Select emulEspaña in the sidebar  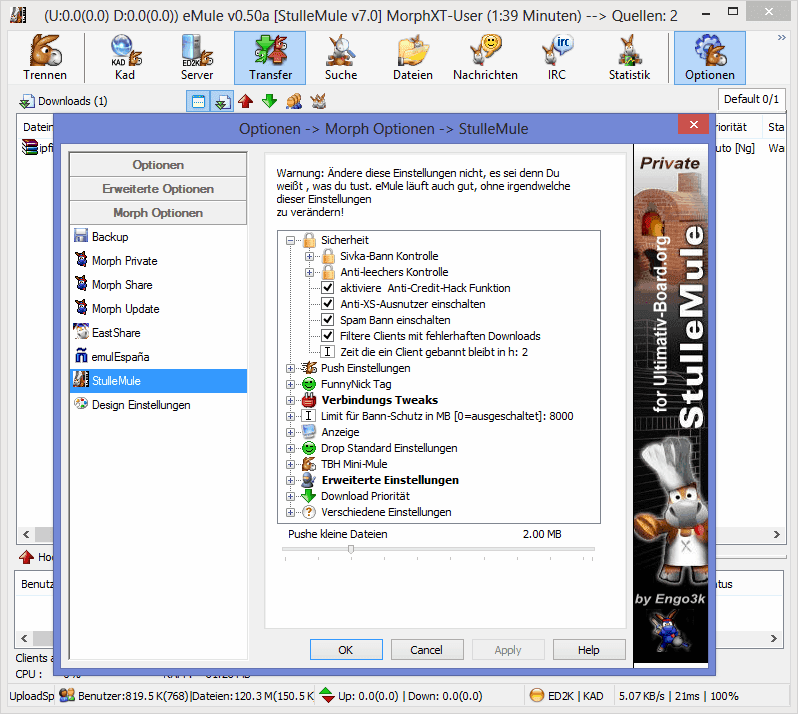[158, 356]
